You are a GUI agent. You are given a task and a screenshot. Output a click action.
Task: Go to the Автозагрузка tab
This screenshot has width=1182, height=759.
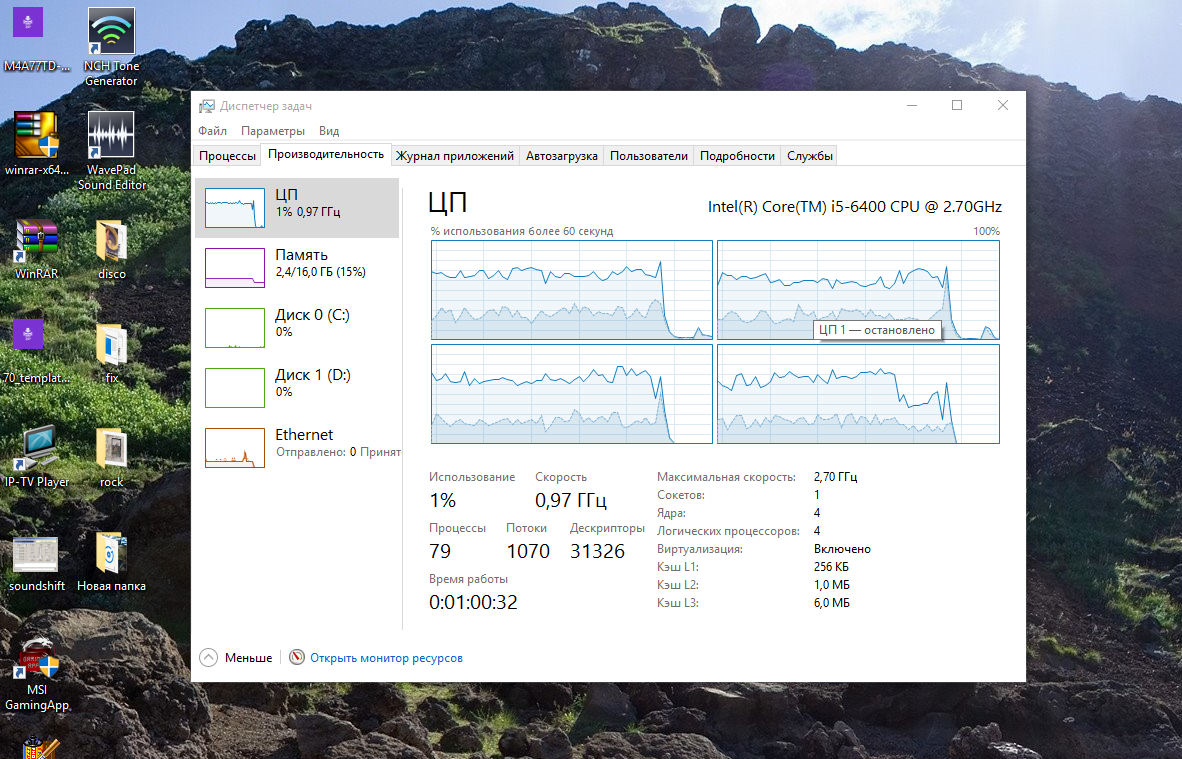[561, 156]
